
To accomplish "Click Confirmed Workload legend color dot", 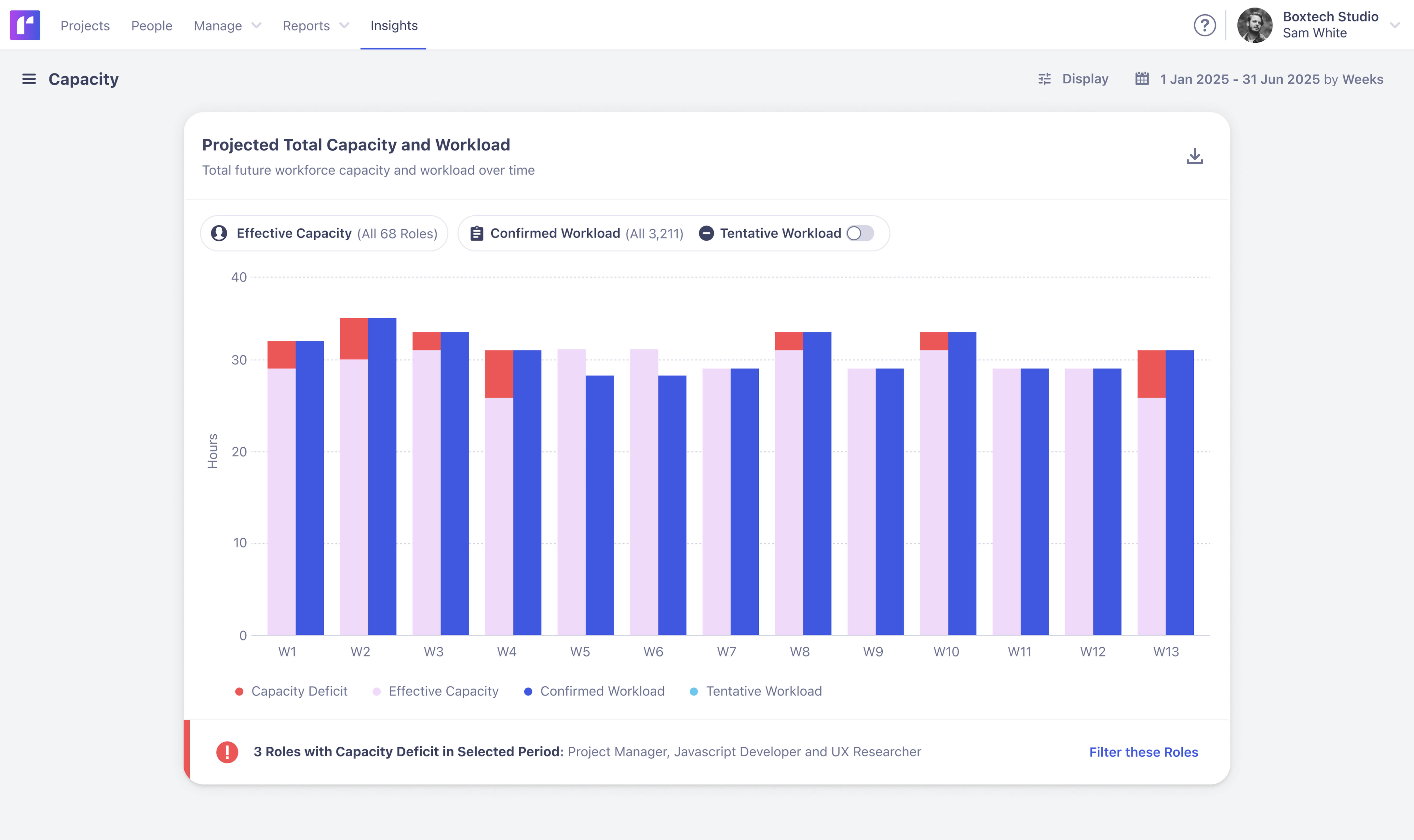I will 528,691.
